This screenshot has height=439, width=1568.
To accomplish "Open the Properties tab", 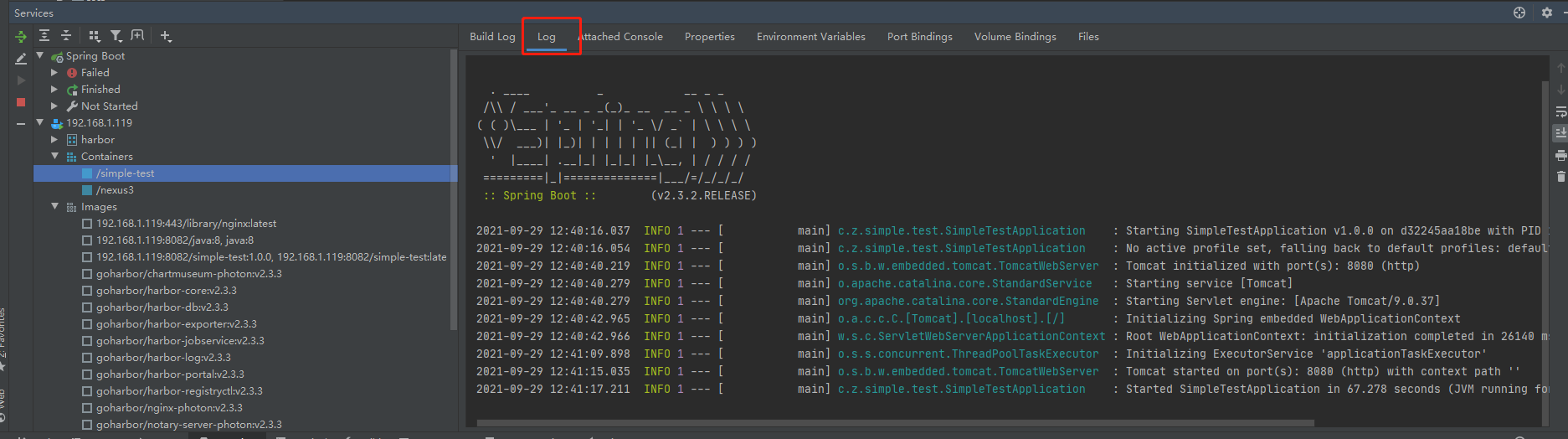I will coord(710,37).
